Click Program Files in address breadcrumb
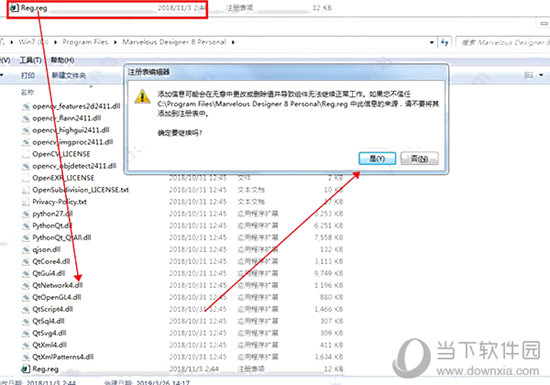The width and height of the screenshot is (550, 385). pos(85,42)
